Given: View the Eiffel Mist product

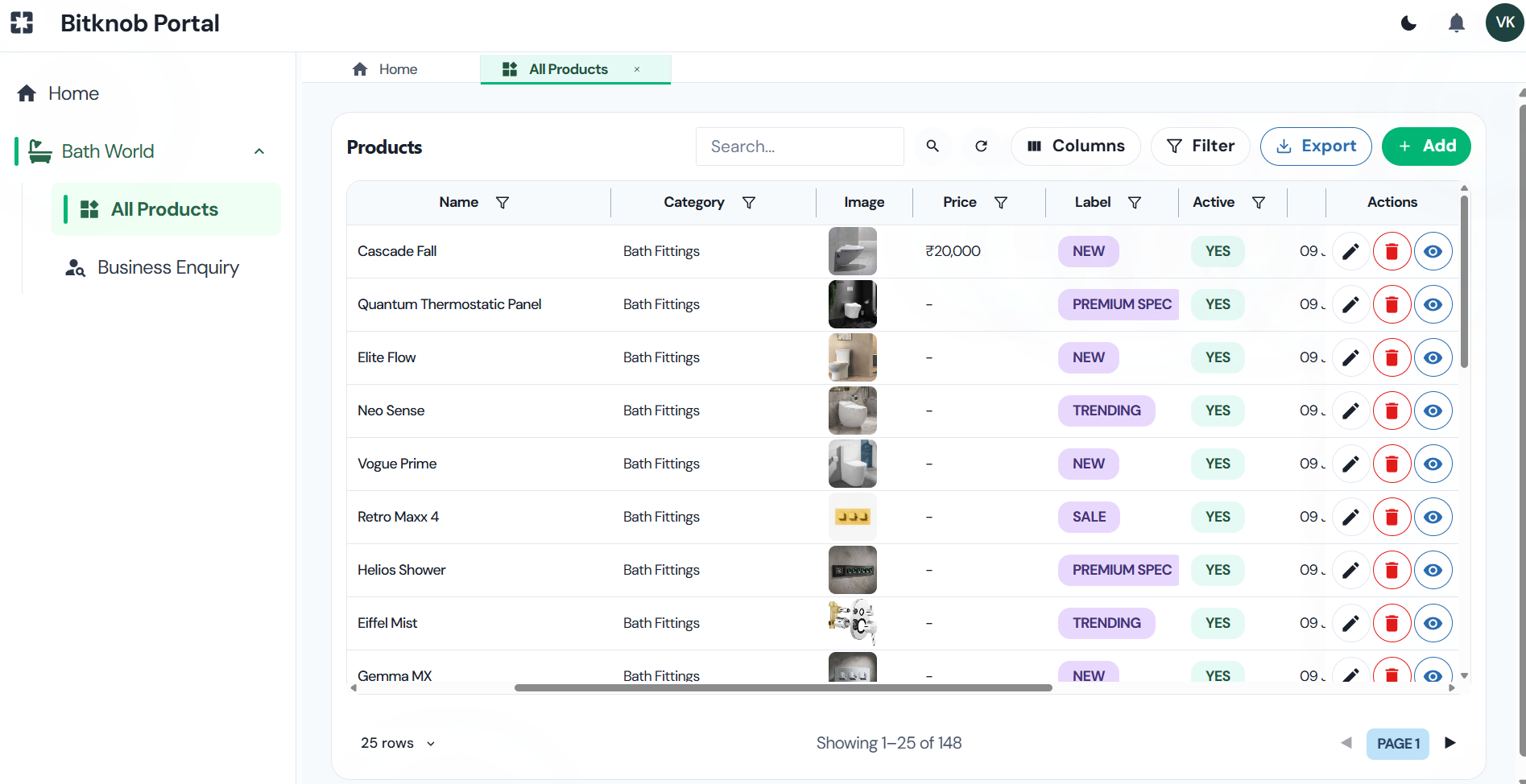Looking at the screenshot, I should pos(1433,623).
